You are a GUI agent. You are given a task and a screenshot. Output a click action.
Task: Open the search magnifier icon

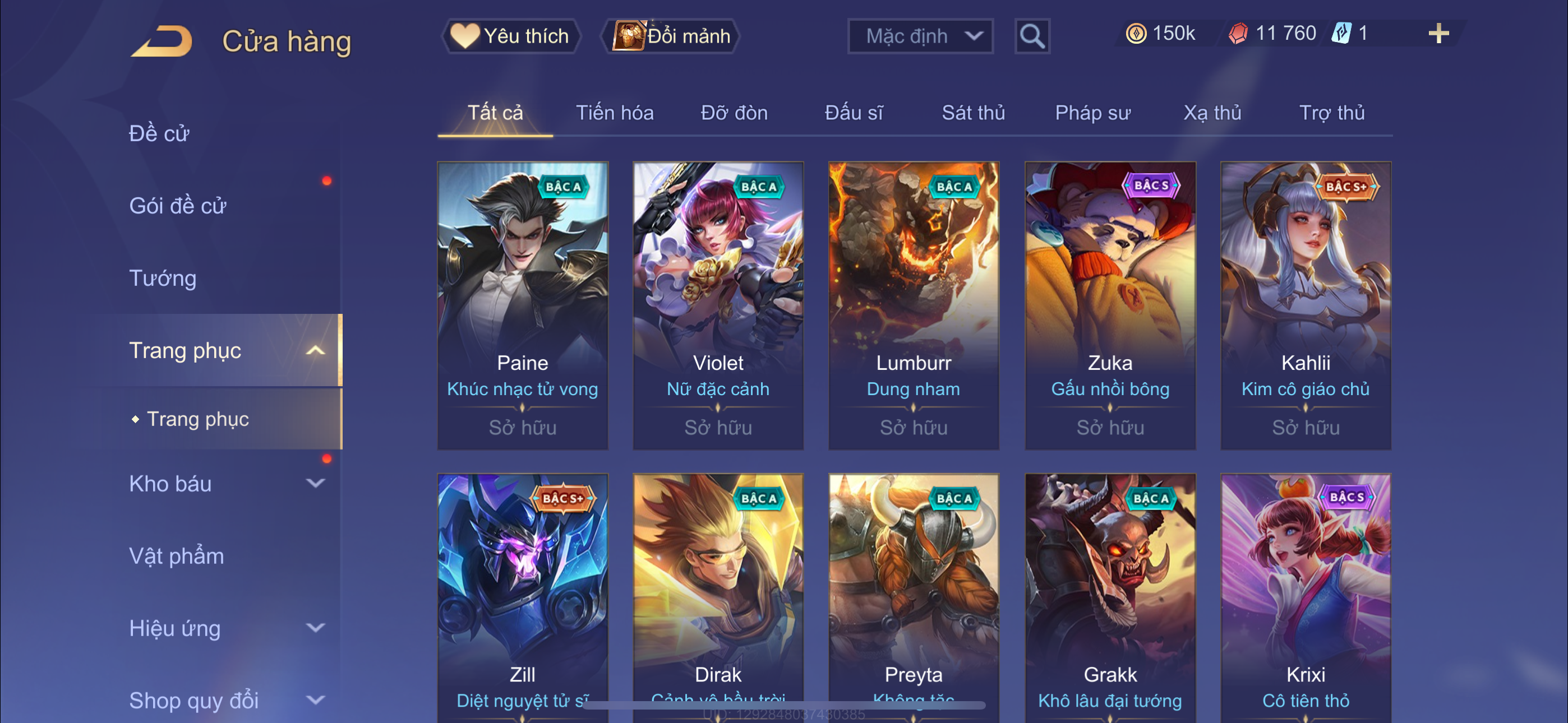point(1032,36)
